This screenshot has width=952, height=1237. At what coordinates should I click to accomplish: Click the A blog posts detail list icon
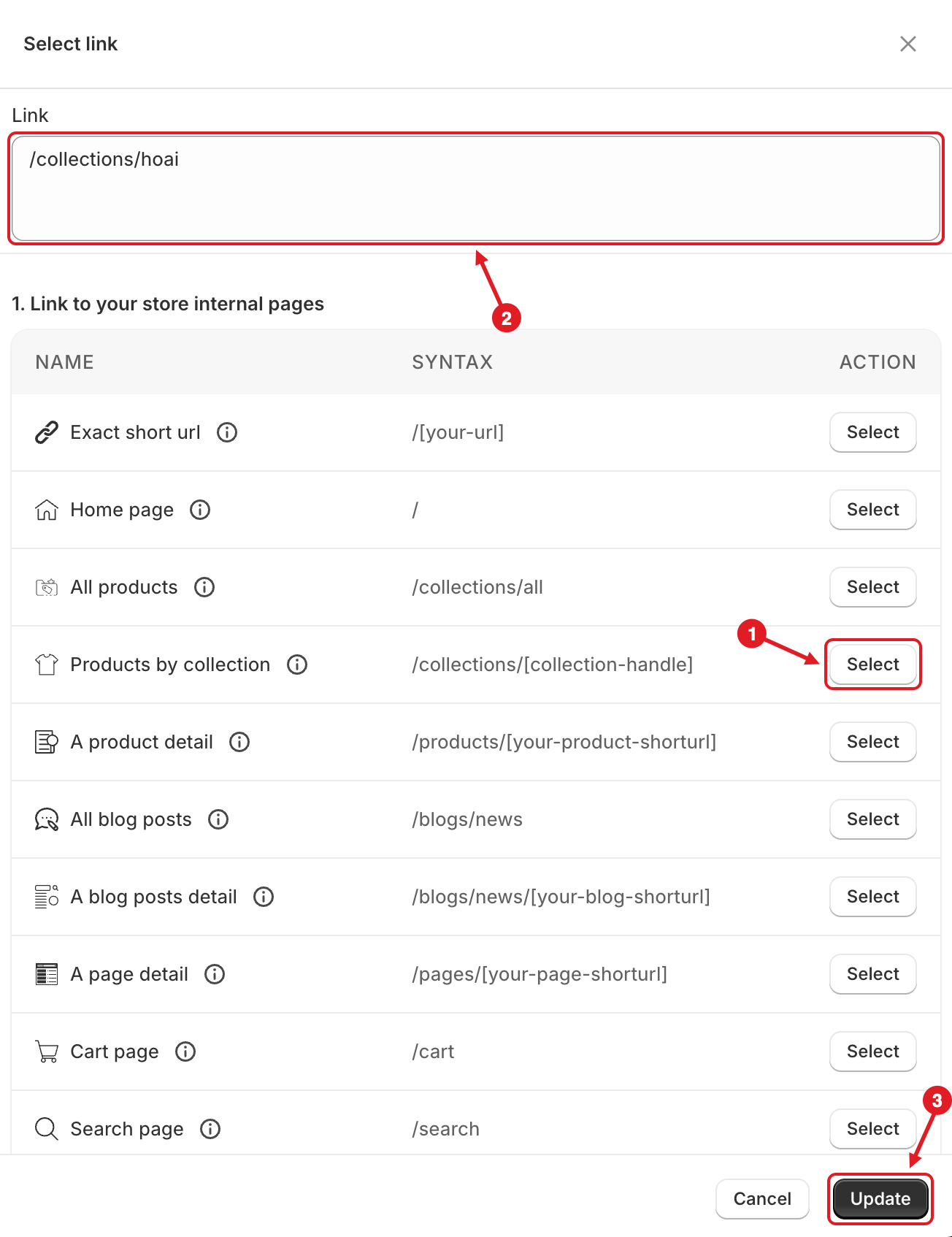(47, 897)
